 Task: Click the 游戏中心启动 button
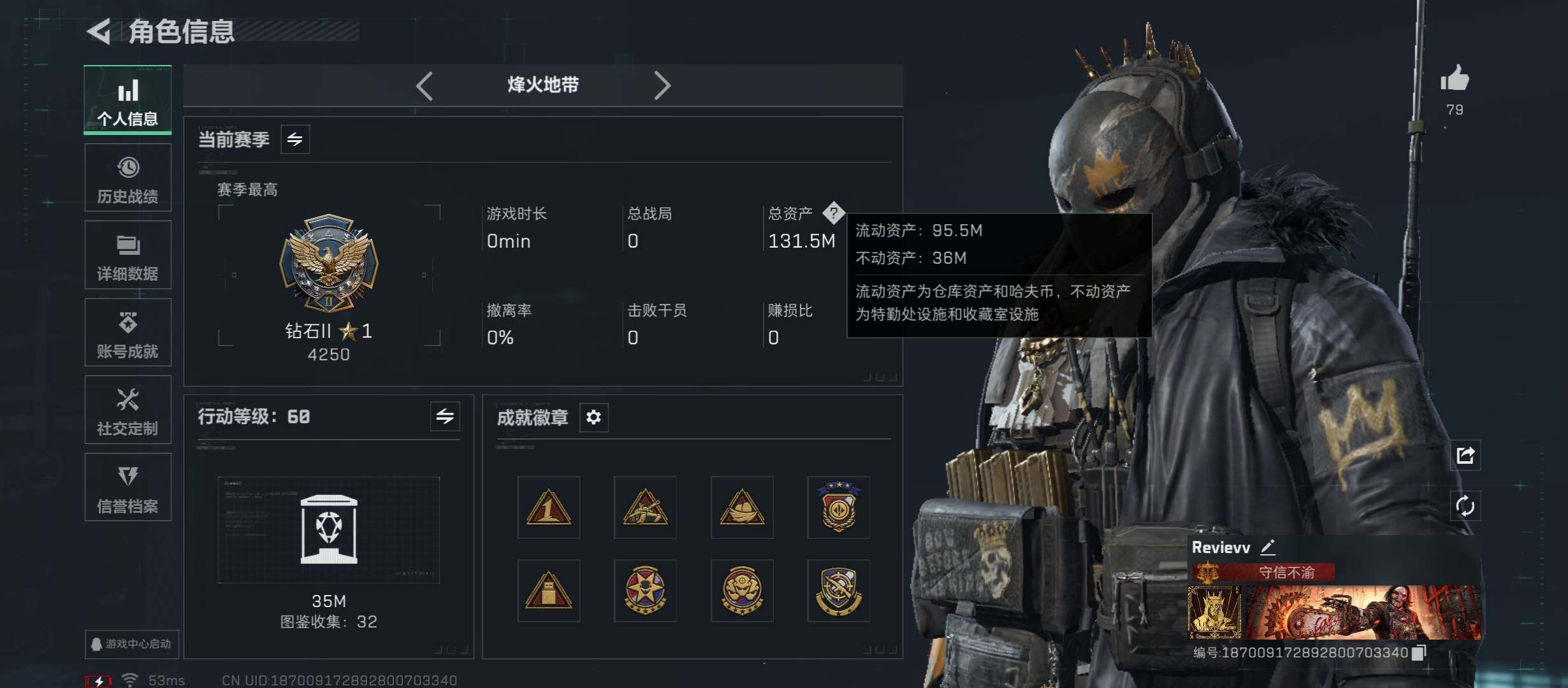(x=132, y=644)
